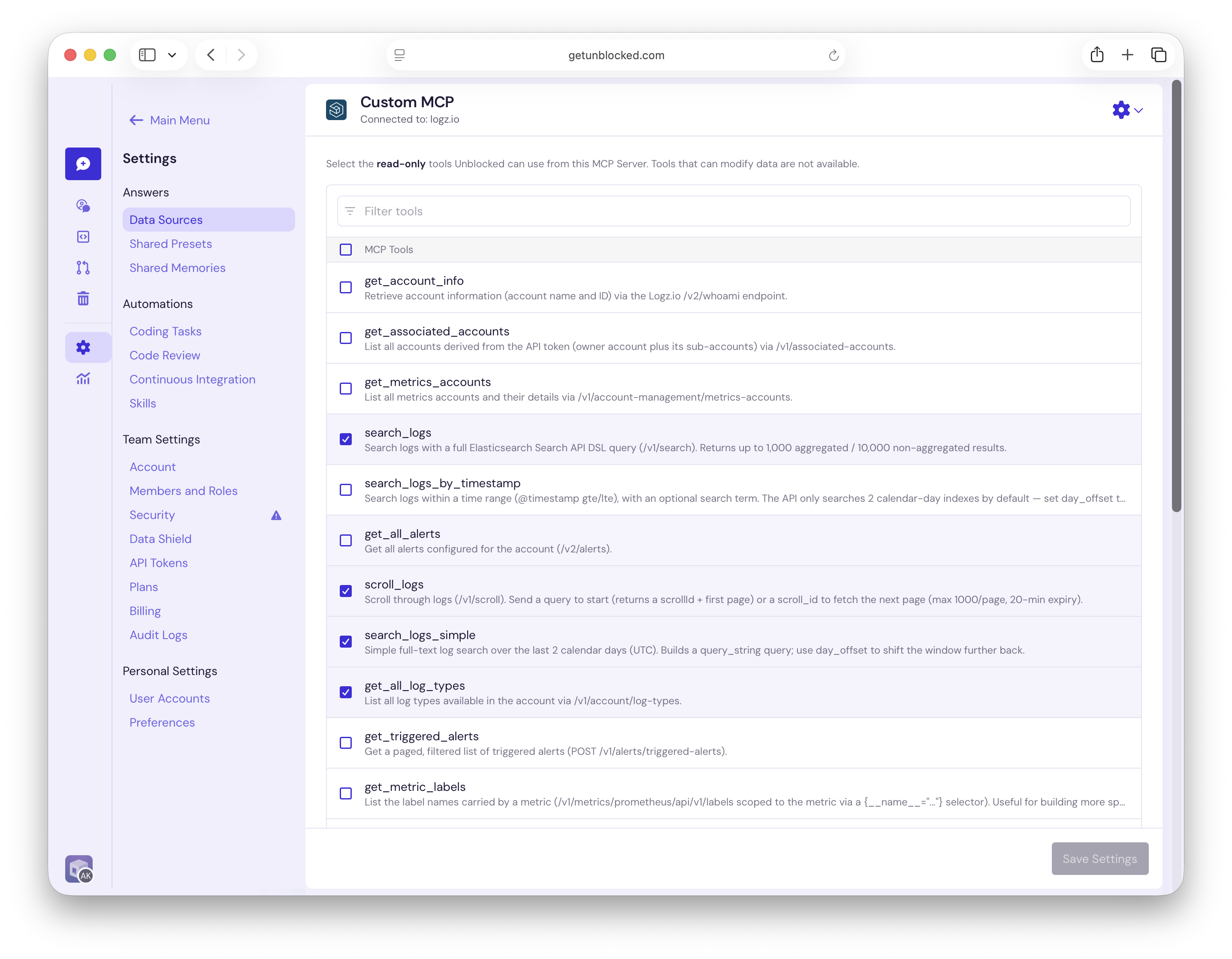The height and width of the screenshot is (959, 1232).
Task: Open Coding Tasks automation
Action: tap(165, 331)
